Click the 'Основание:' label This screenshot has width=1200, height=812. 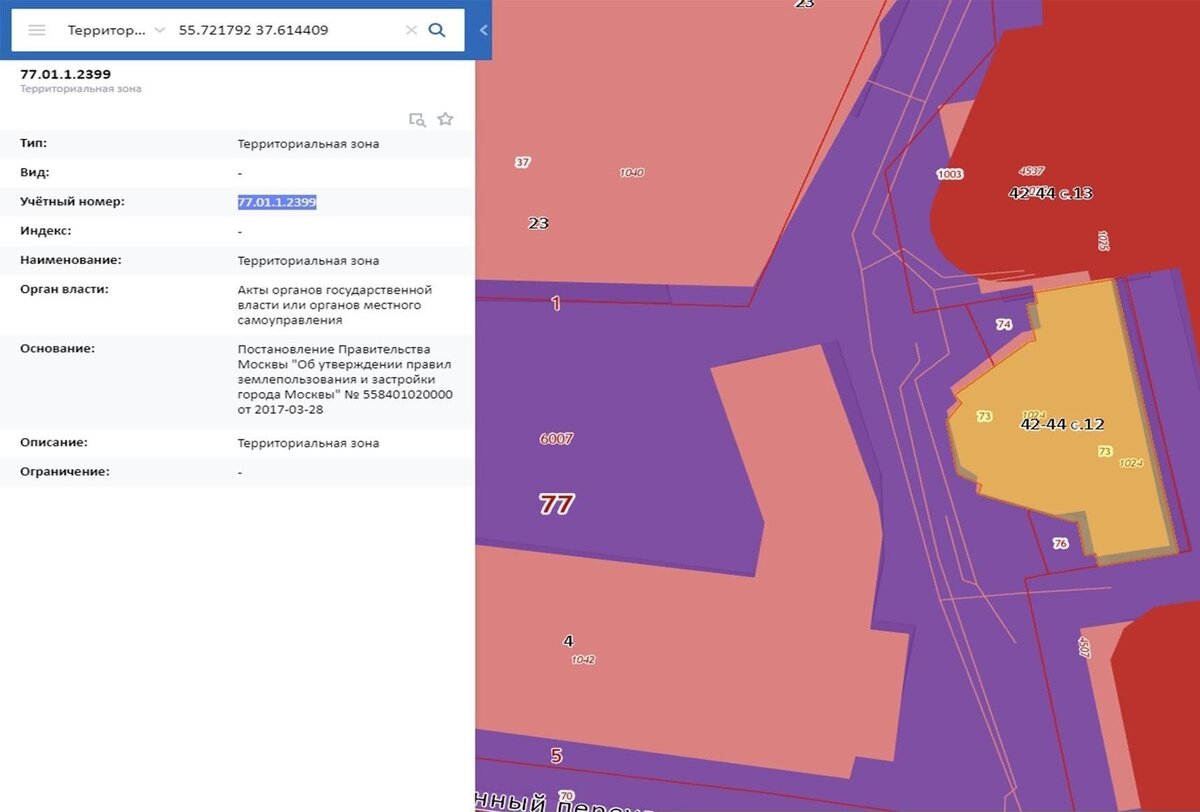pyautogui.click(x=57, y=348)
